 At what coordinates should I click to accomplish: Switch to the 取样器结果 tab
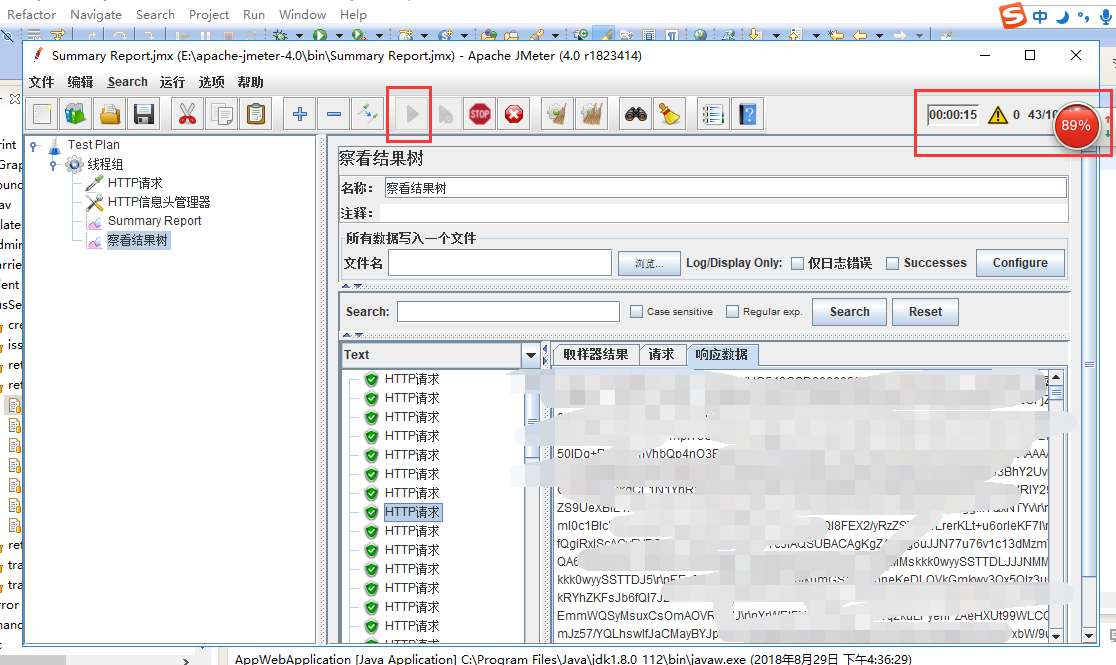pos(596,355)
